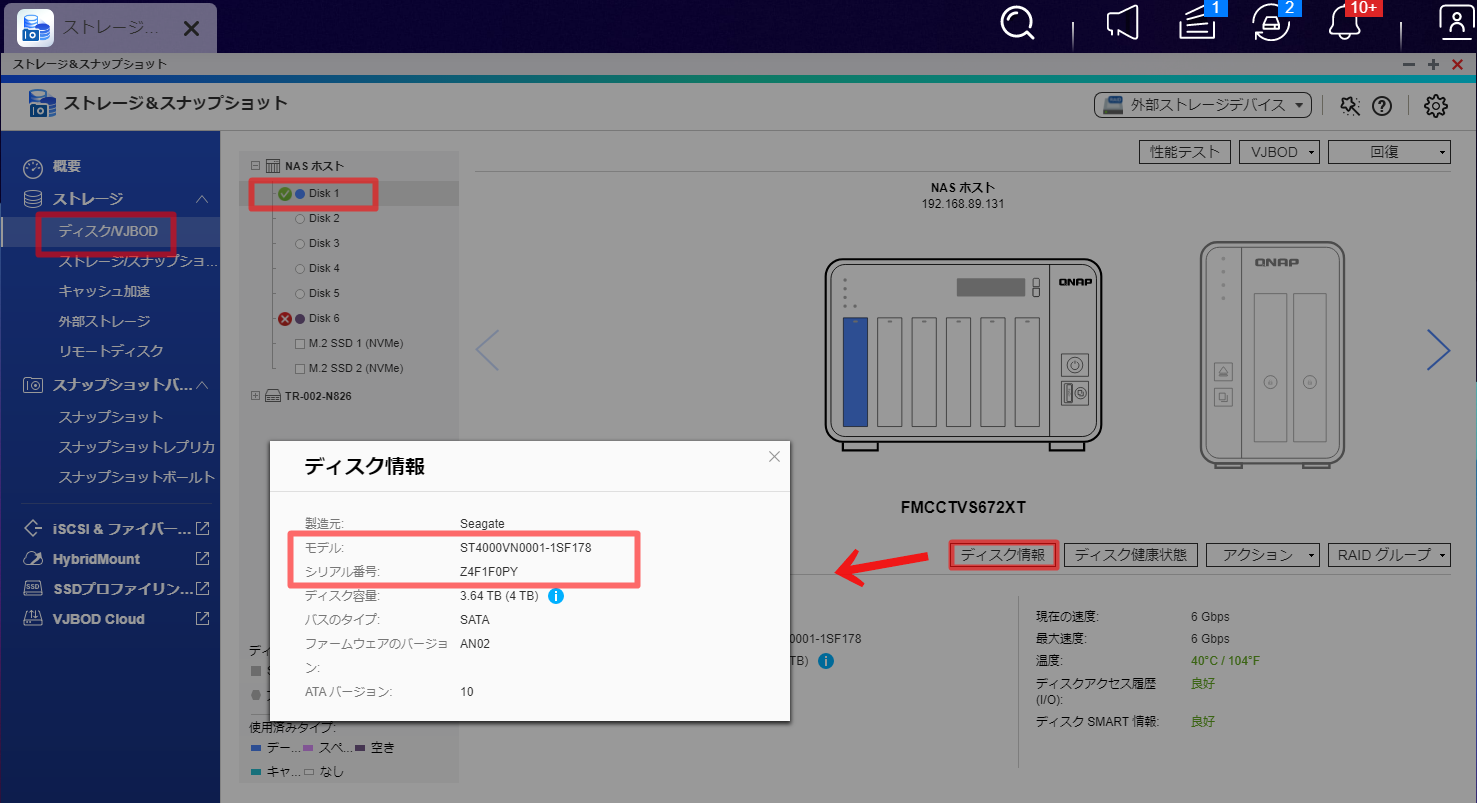Open the help question mark icon
1477x803 pixels.
click(x=1382, y=105)
